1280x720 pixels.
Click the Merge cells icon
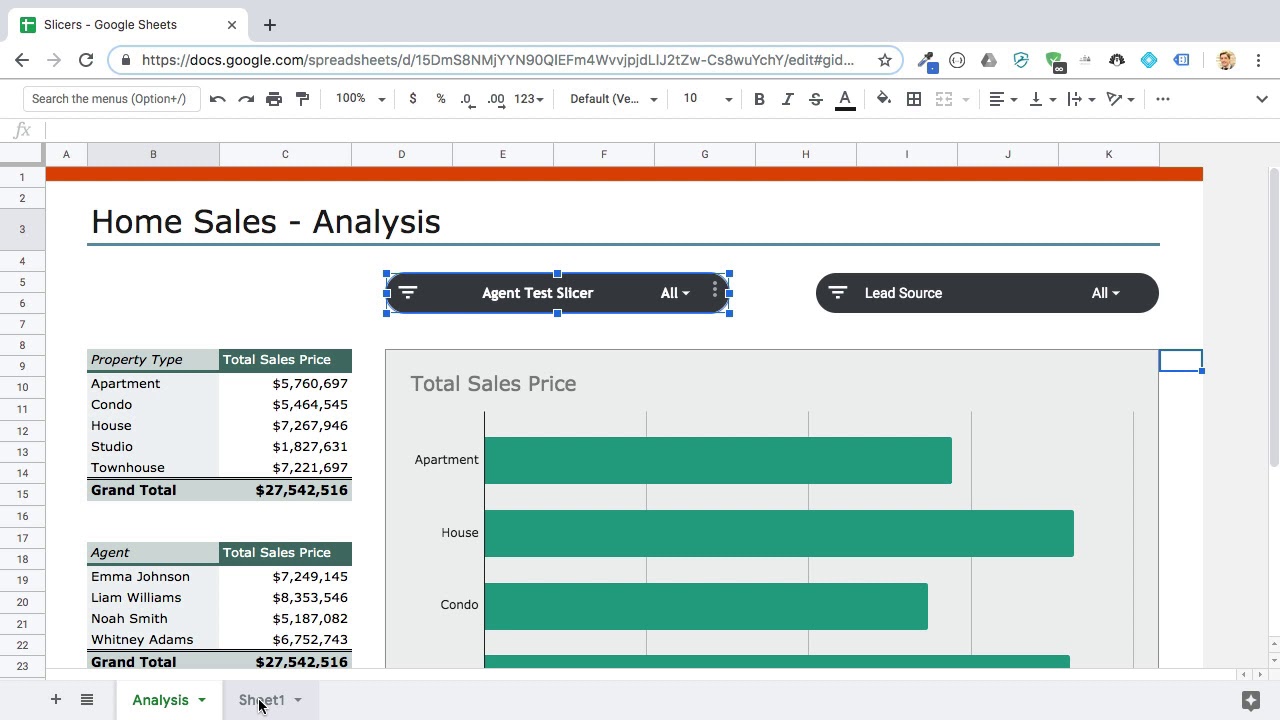(943, 99)
